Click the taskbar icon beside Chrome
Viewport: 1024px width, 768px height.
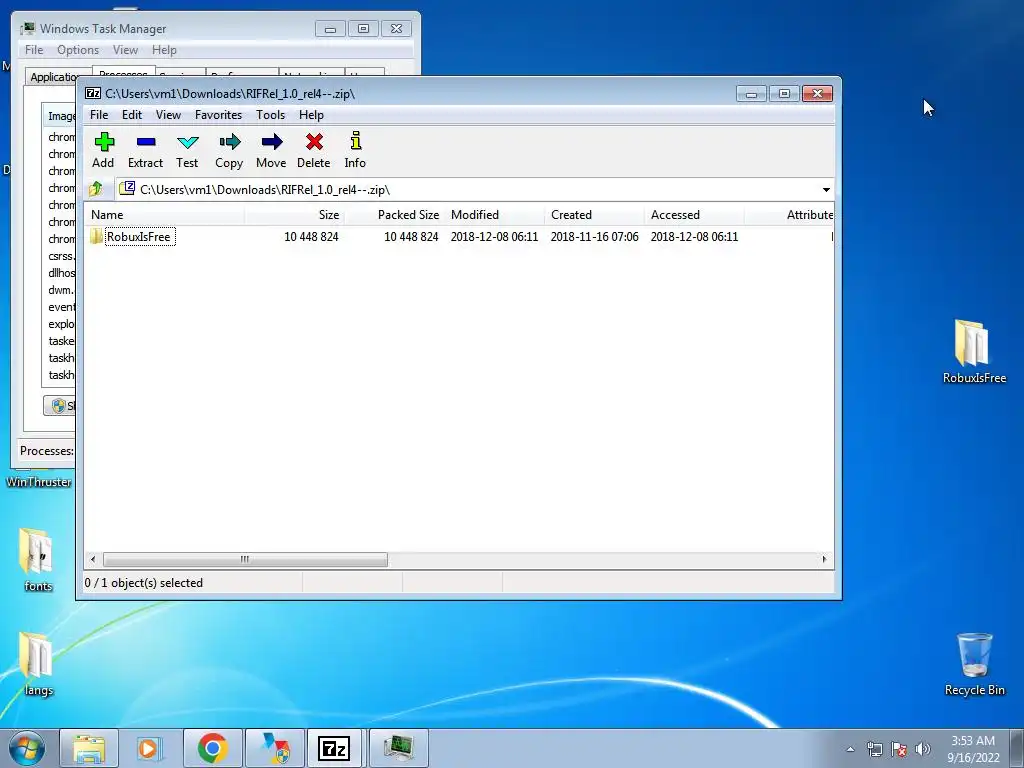[x=275, y=748]
